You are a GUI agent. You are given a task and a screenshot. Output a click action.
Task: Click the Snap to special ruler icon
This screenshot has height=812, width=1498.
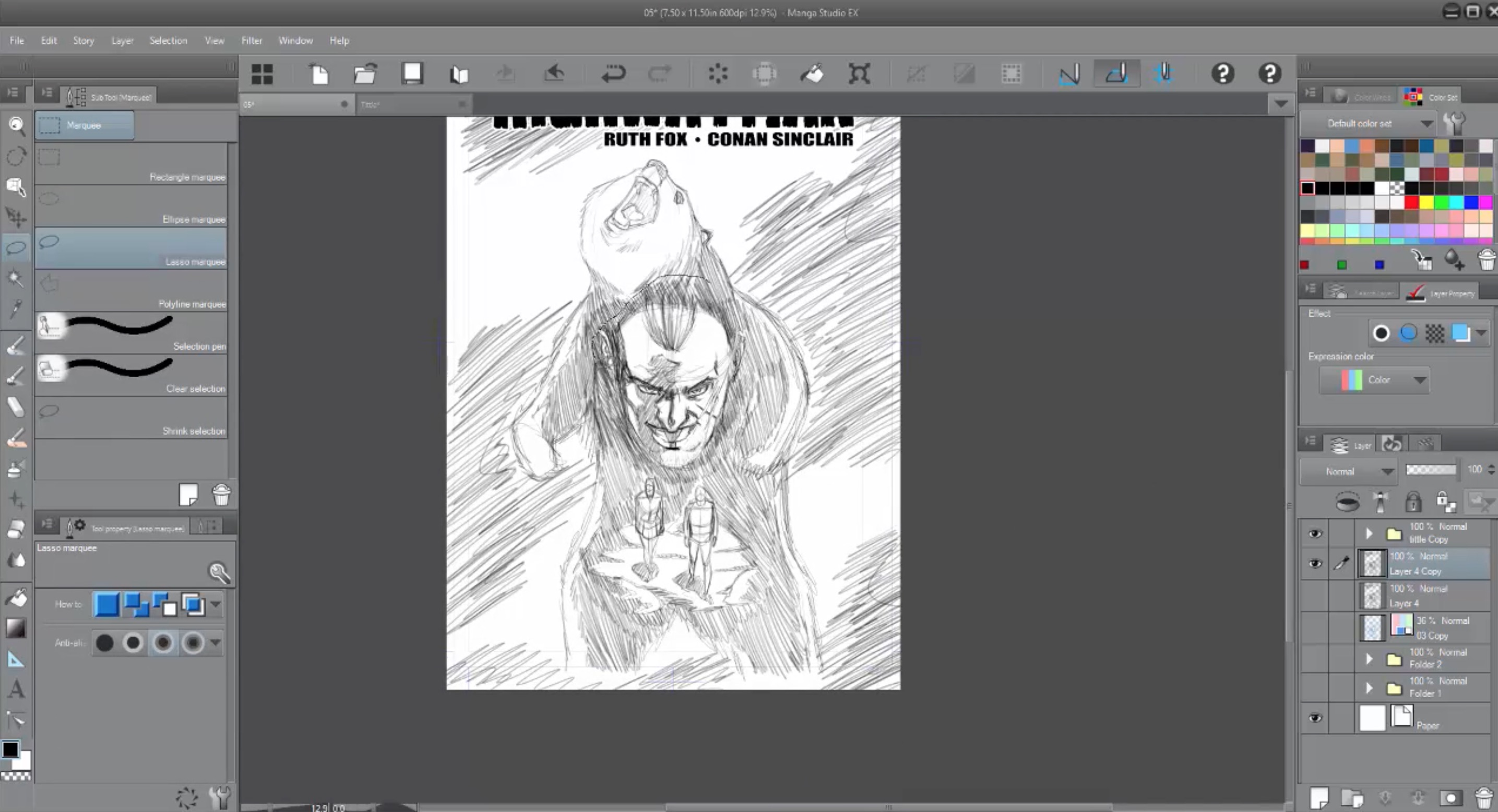click(1116, 73)
